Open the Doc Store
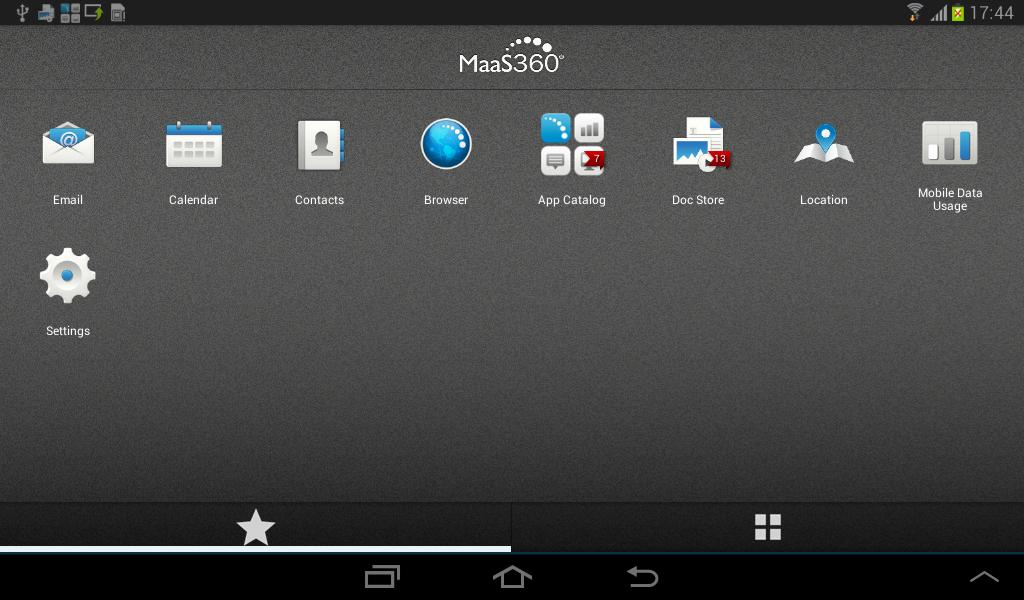Viewport: 1024px width, 600px height. (697, 143)
